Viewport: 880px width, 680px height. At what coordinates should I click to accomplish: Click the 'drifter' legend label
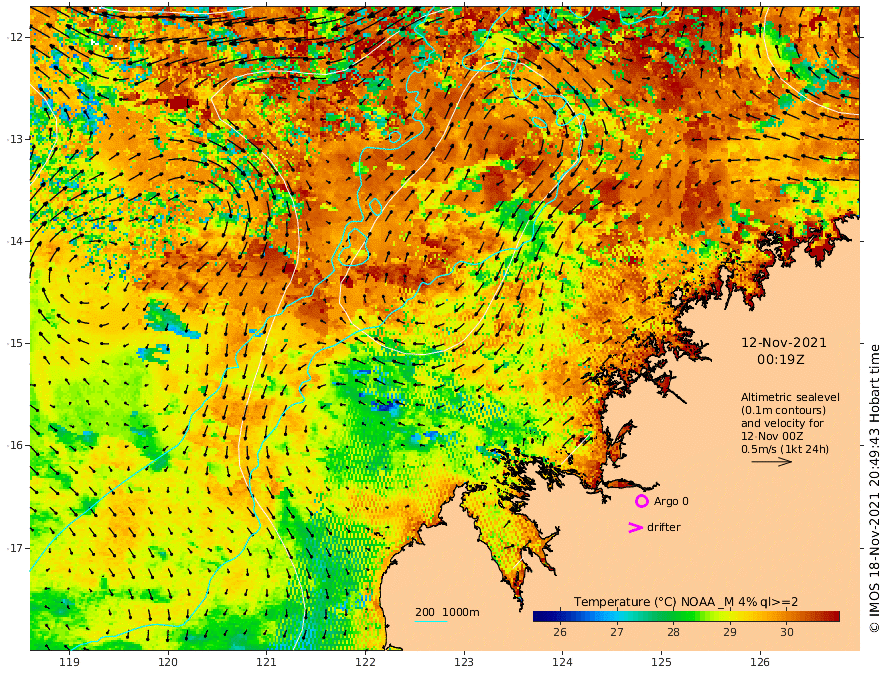coord(664,527)
